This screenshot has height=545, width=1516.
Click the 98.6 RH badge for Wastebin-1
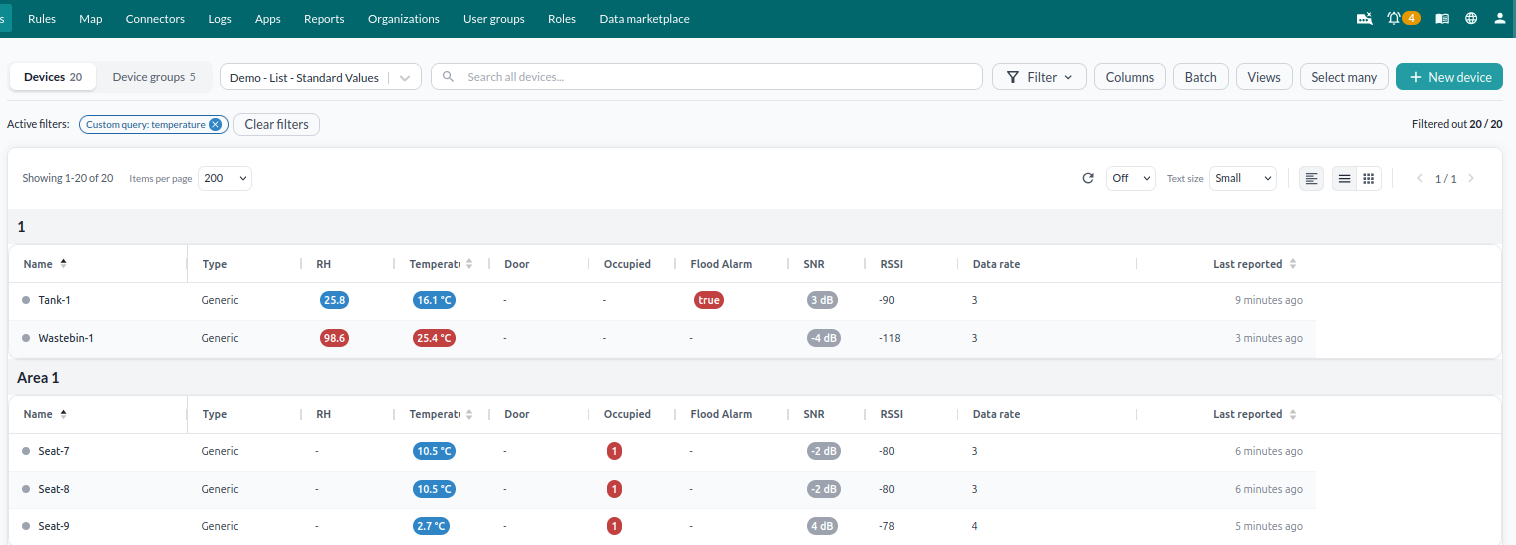point(334,338)
